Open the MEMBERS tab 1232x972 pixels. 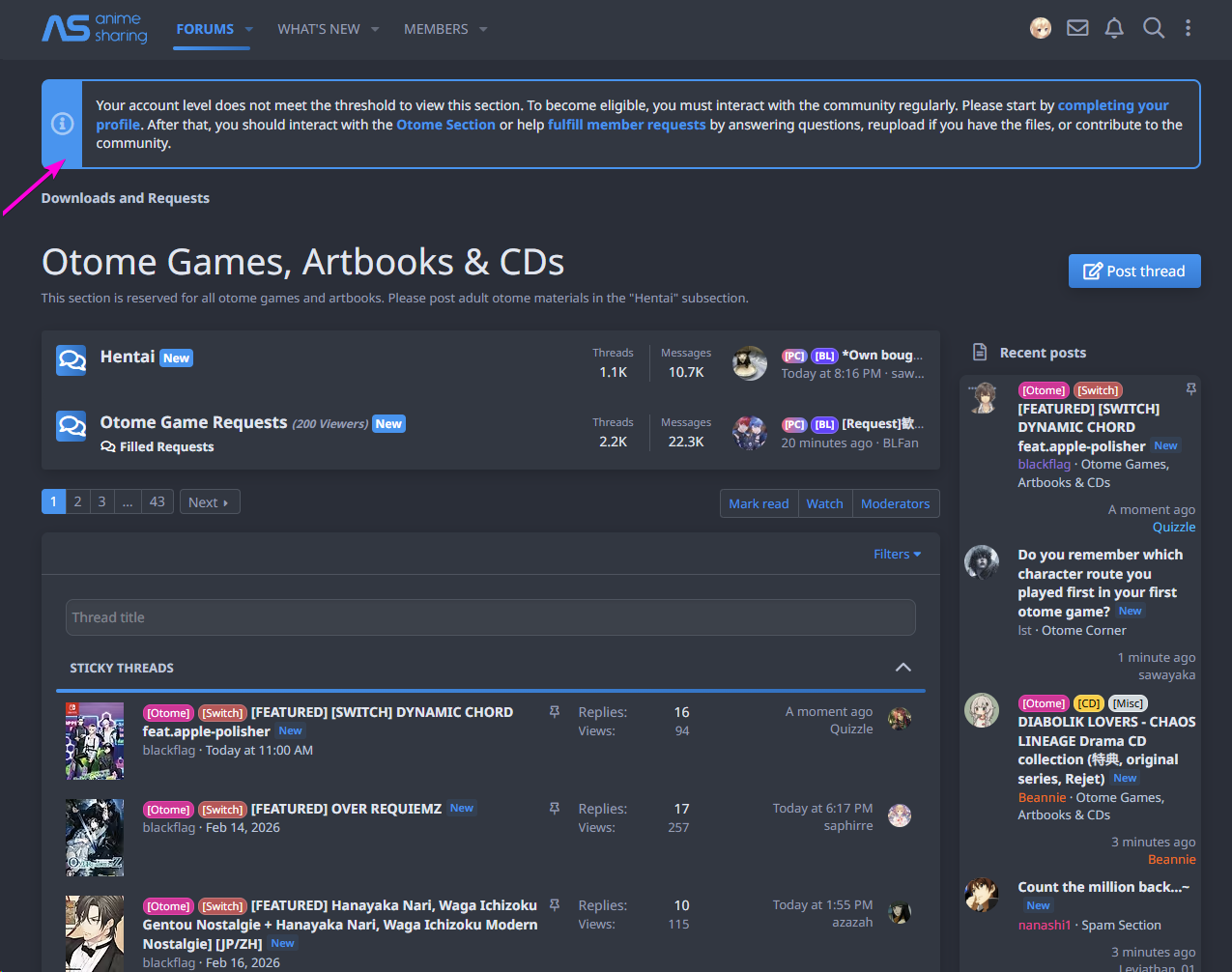[436, 29]
